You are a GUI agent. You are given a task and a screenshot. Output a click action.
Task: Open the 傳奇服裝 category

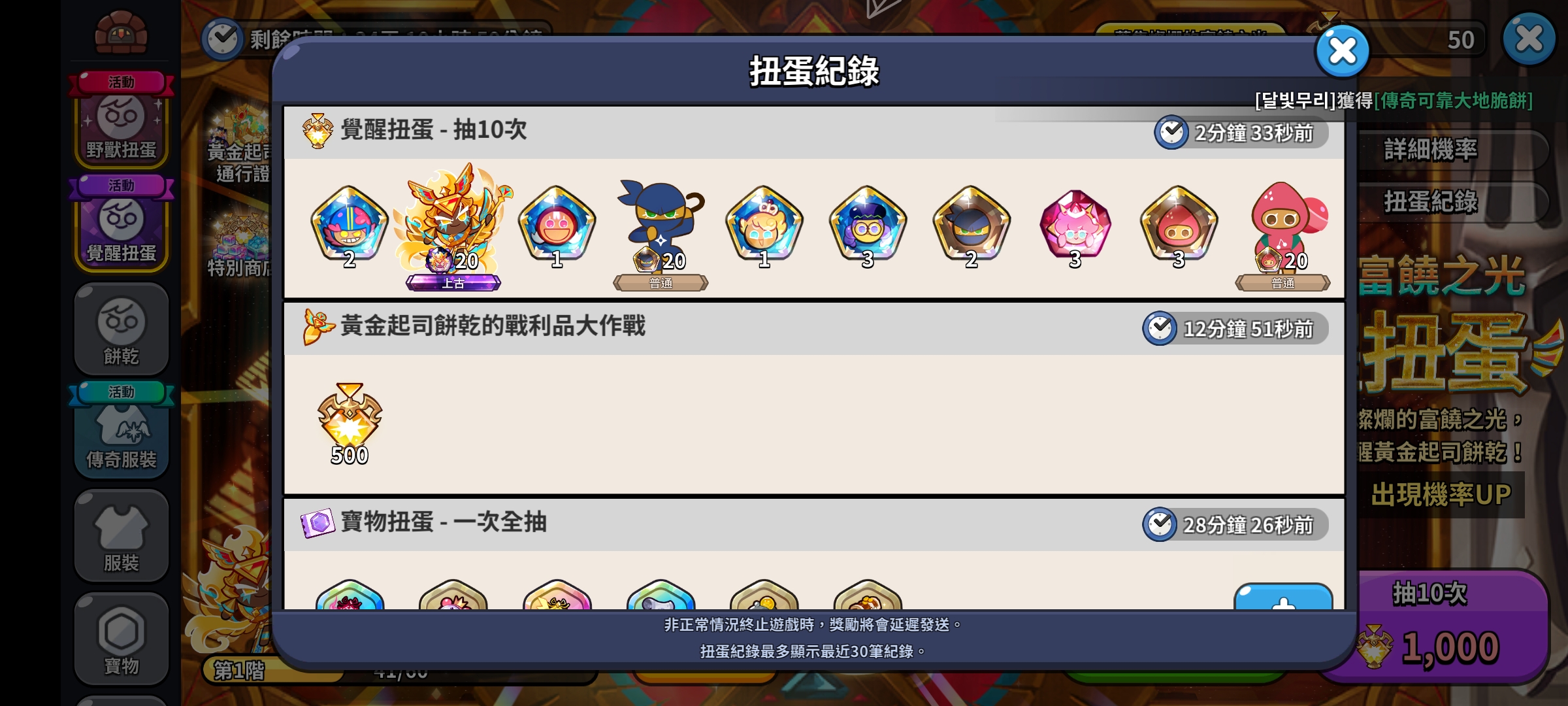click(x=122, y=431)
